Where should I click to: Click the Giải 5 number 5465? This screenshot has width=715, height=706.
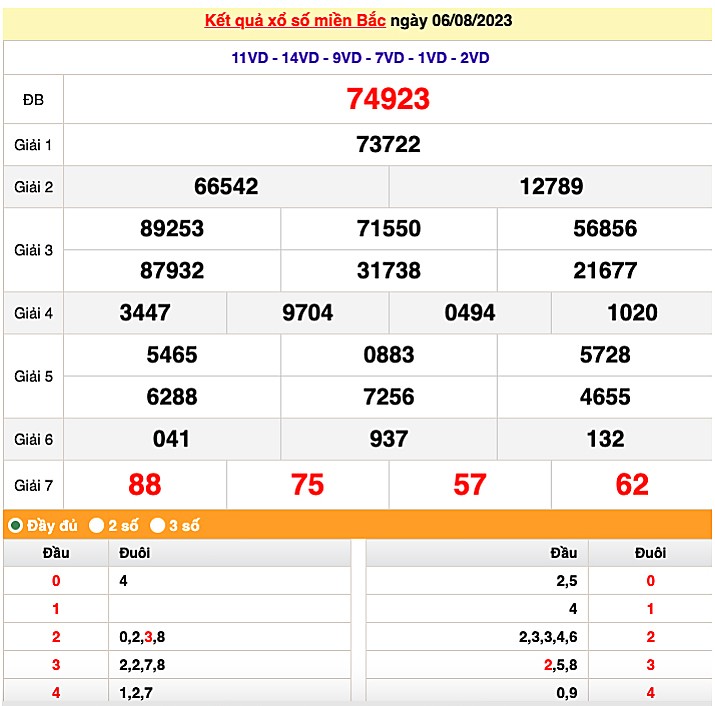(172, 355)
